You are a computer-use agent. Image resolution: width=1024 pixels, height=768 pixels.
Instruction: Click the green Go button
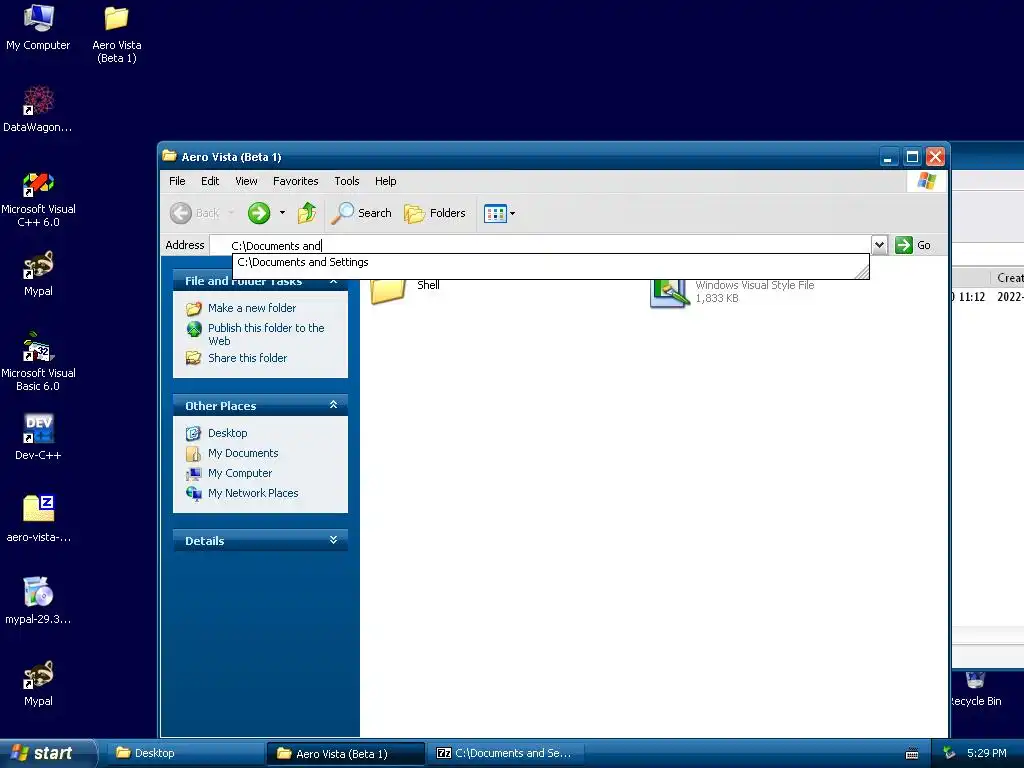coord(913,245)
